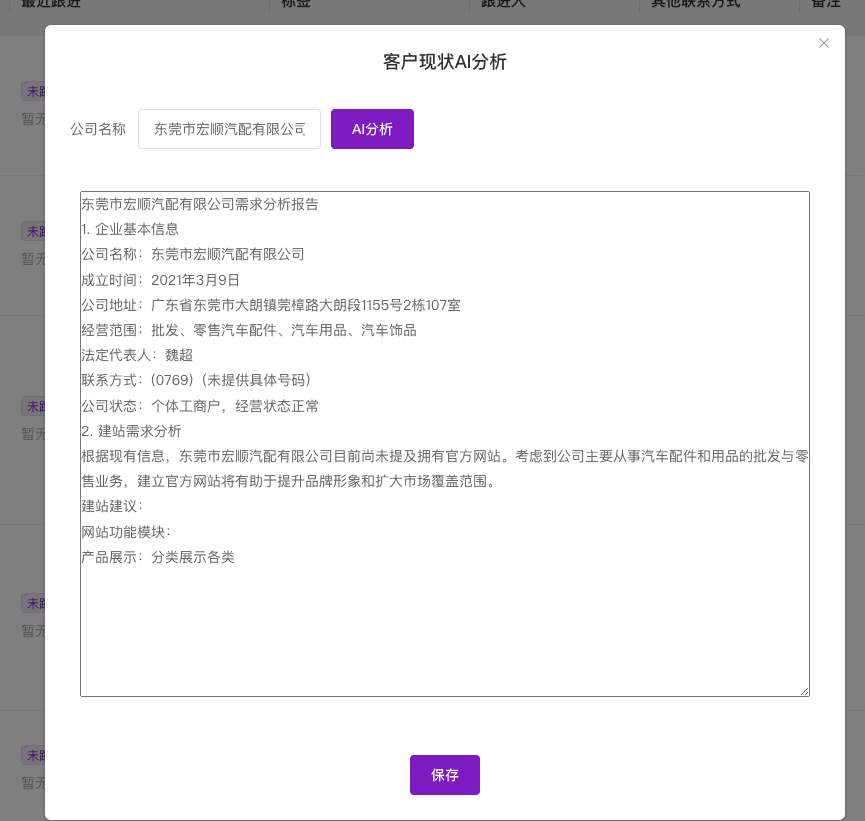The width and height of the screenshot is (865, 821).
Task: Click the 最近跟进 column header
Action: (51, 4)
